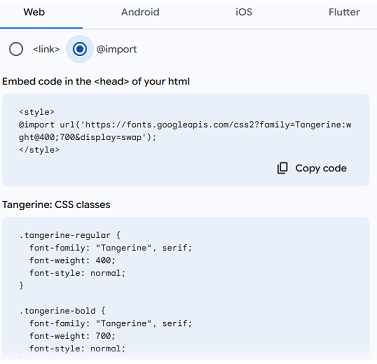This screenshot has height=364, width=377.
Task: Click the closing </style> tag line
Action: pos(39,150)
